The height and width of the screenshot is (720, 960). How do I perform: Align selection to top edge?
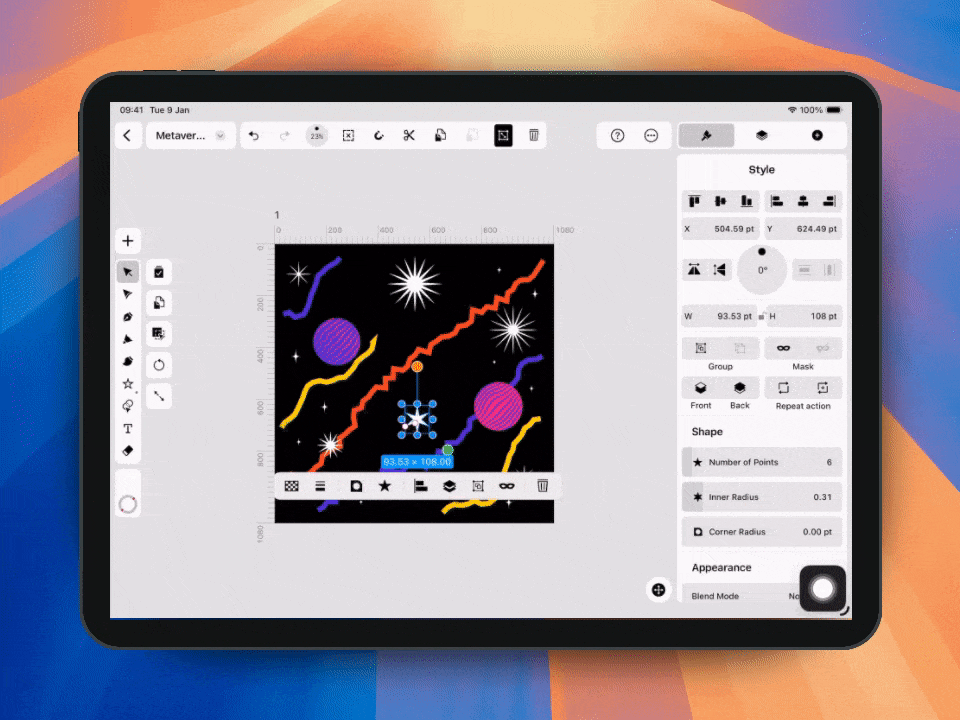(x=694, y=201)
